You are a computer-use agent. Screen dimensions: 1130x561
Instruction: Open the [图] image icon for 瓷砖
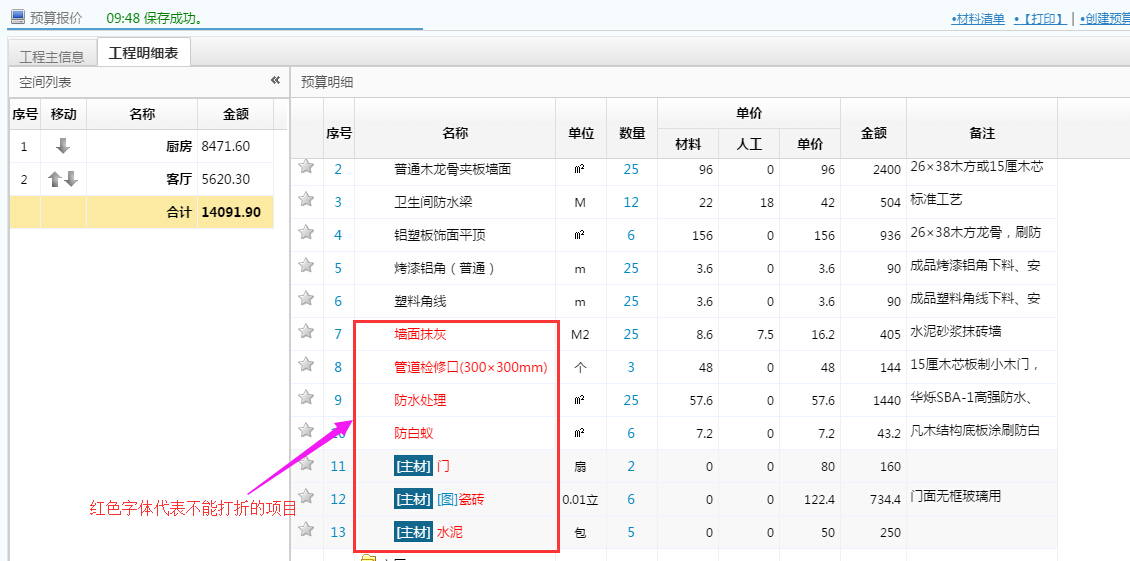point(447,499)
